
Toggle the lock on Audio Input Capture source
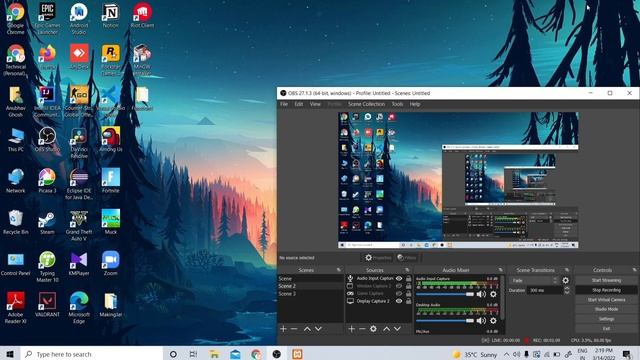coord(409,278)
